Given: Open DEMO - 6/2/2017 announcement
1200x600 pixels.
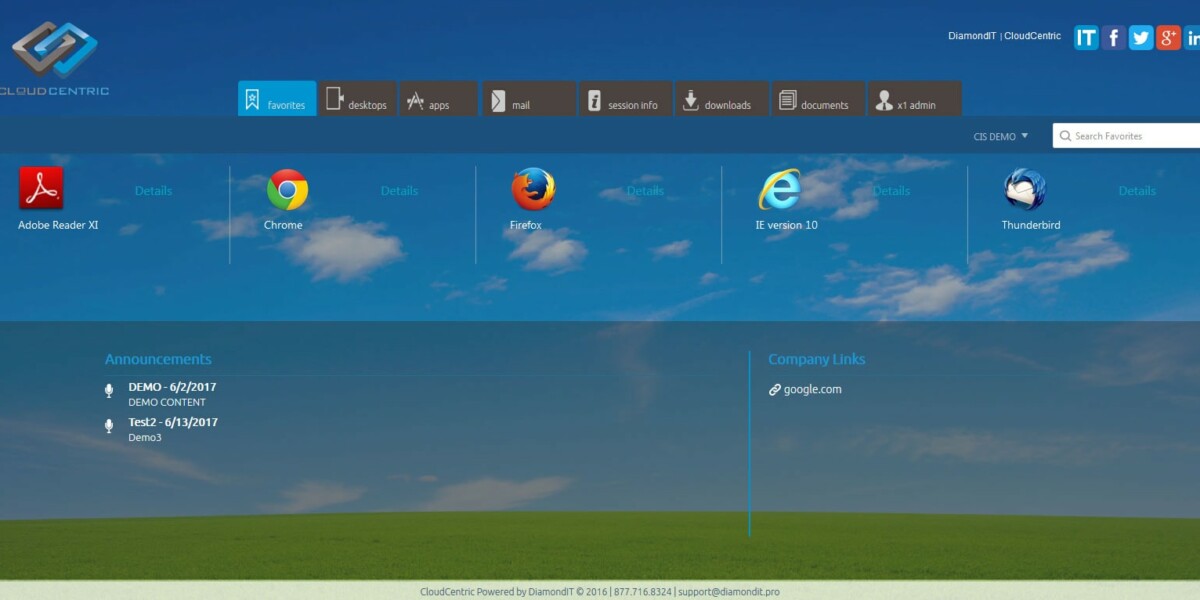Looking at the screenshot, I should click(172, 387).
